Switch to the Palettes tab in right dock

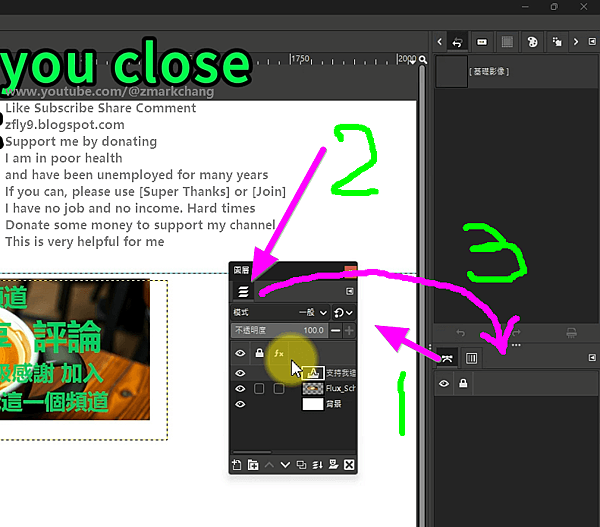pyautogui.click(x=532, y=42)
